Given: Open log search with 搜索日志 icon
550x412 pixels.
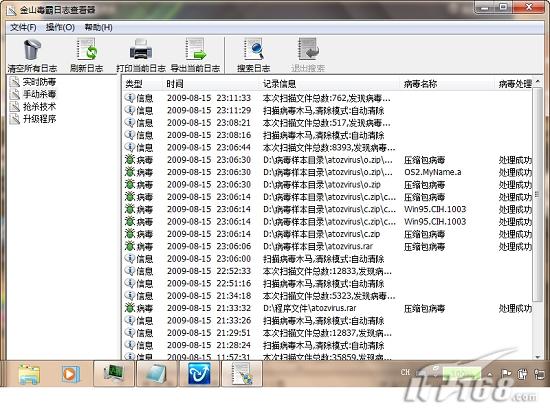Looking at the screenshot, I should 254,49.
